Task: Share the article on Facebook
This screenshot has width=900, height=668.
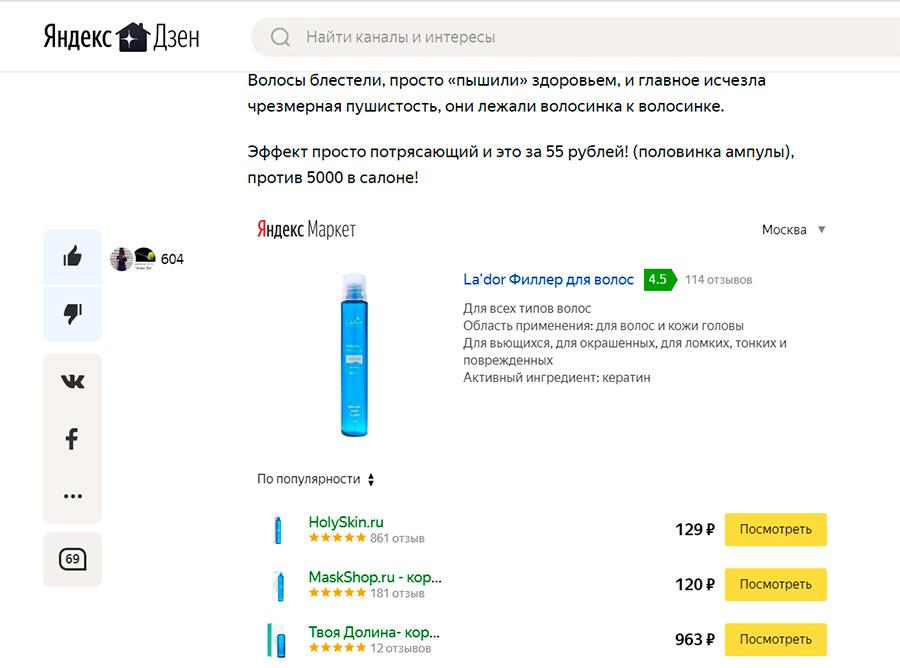Action: tap(72, 439)
